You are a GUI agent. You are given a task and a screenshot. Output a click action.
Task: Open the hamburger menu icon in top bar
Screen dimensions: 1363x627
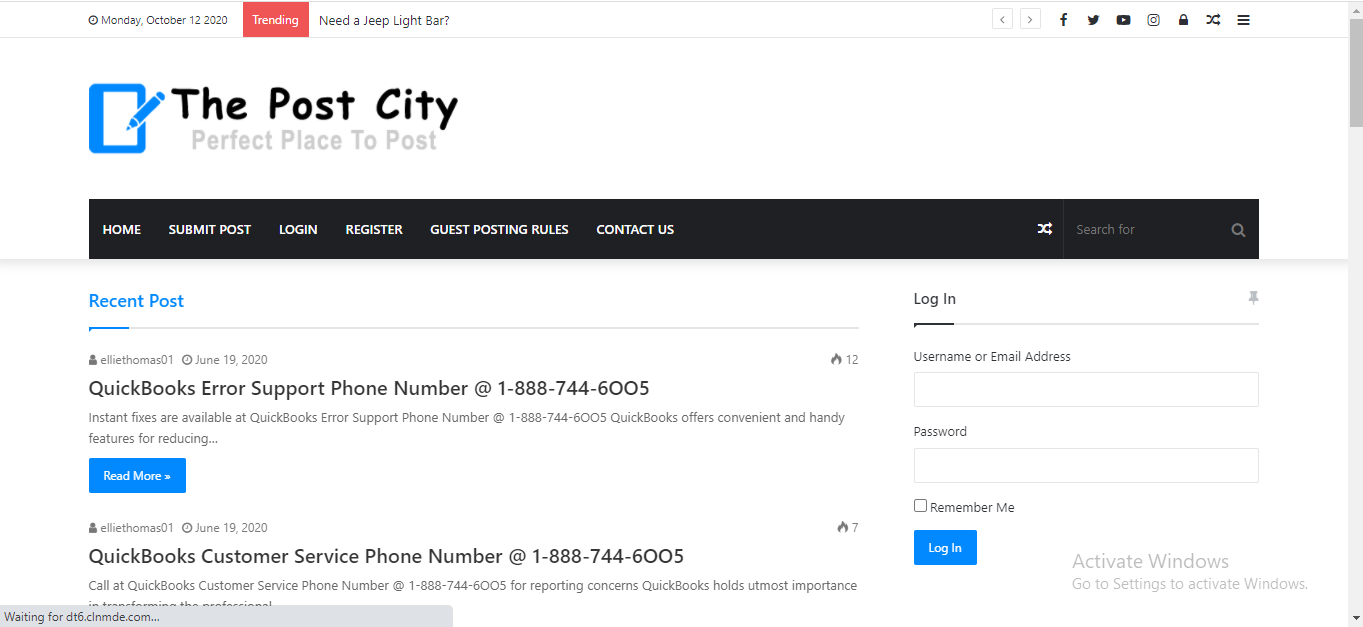(1243, 20)
